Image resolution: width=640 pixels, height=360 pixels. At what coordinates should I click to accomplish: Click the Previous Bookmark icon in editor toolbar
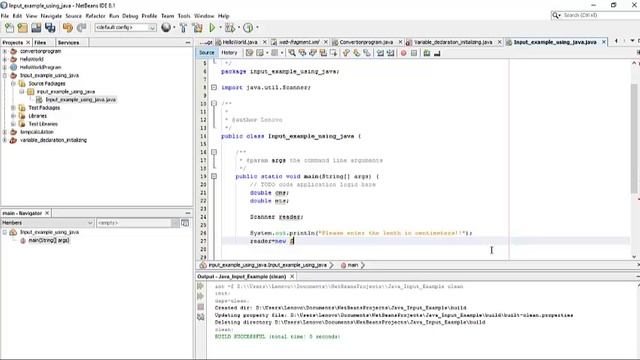[346, 53]
